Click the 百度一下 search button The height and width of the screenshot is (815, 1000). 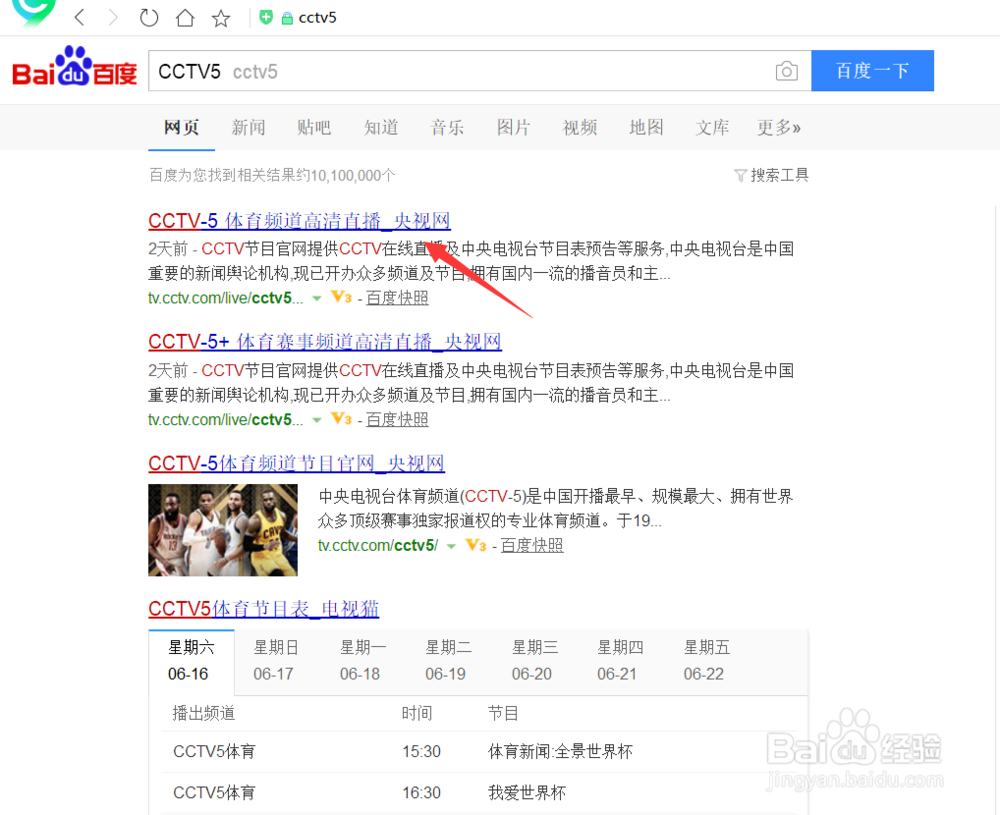click(x=872, y=71)
